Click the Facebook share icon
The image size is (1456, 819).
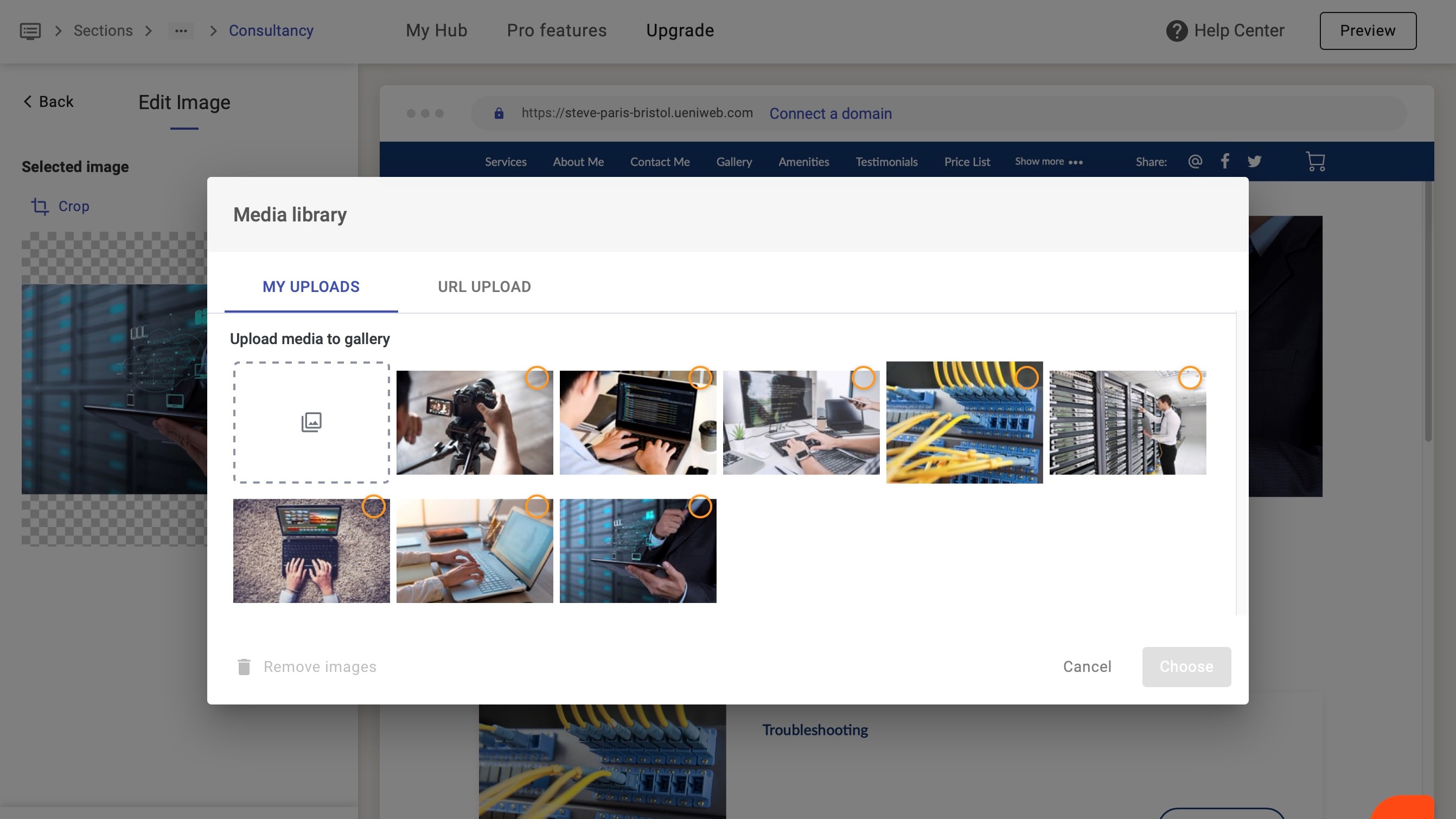point(1225,162)
